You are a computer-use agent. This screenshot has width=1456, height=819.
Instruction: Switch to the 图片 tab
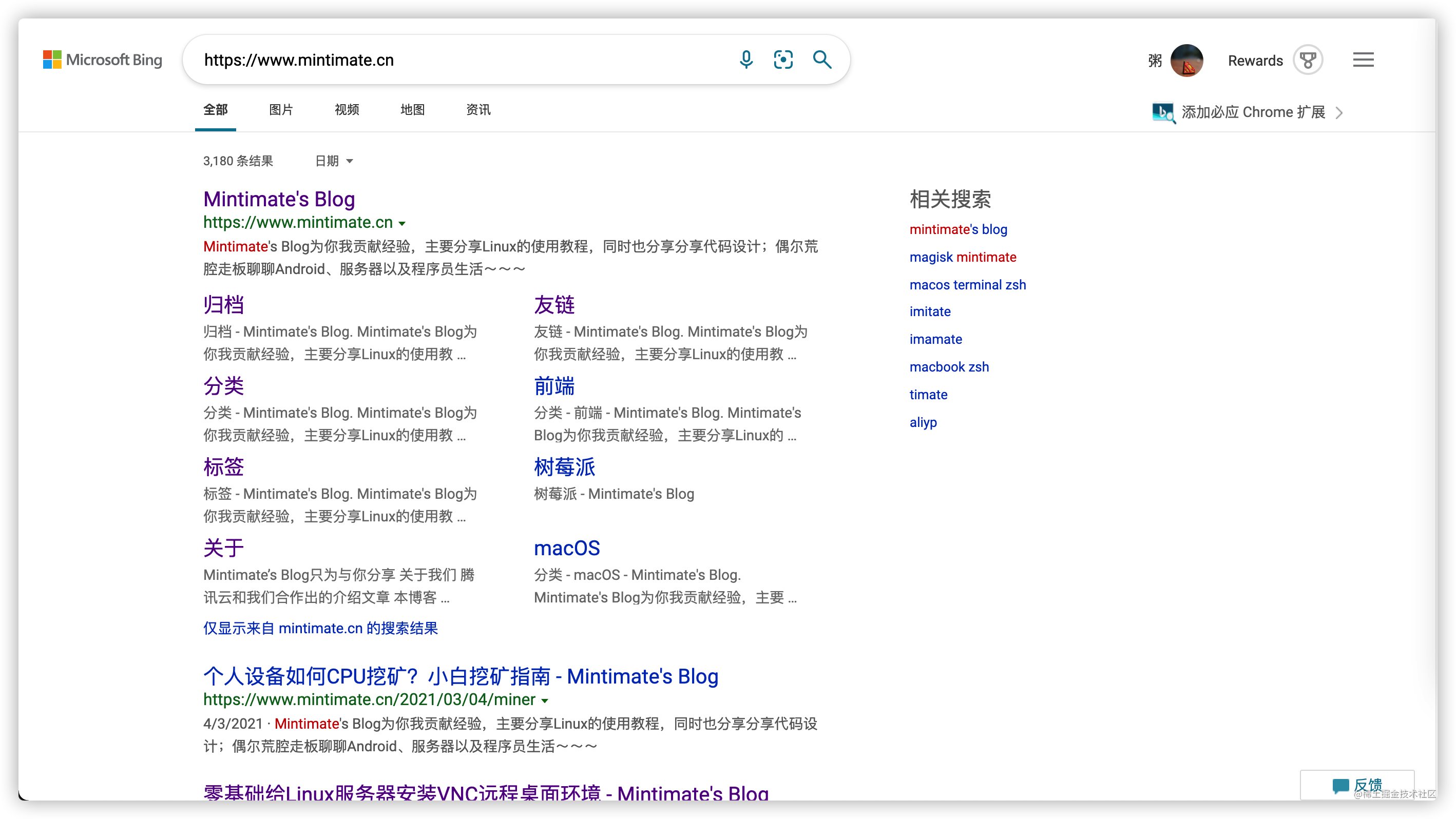click(281, 110)
